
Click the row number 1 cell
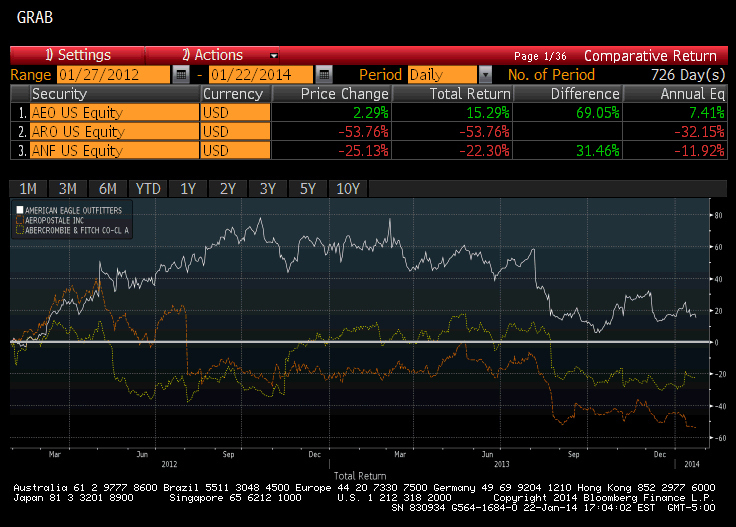[20, 113]
